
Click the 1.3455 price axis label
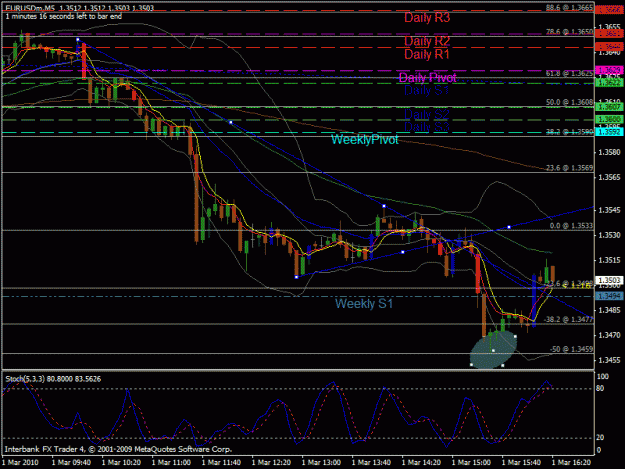[x=610, y=360]
